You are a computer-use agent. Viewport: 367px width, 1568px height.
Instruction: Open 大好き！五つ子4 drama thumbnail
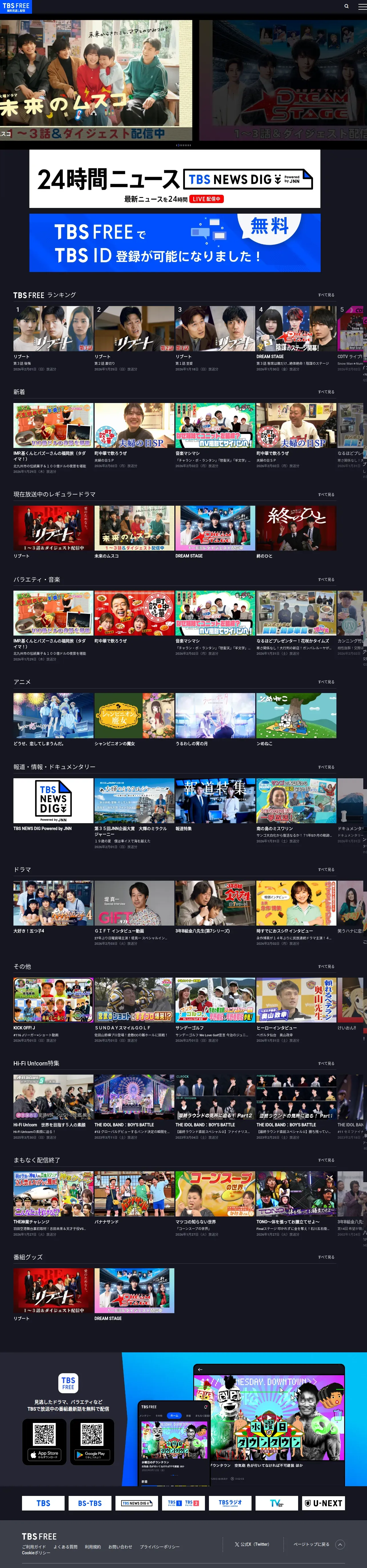click(x=53, y=903)
